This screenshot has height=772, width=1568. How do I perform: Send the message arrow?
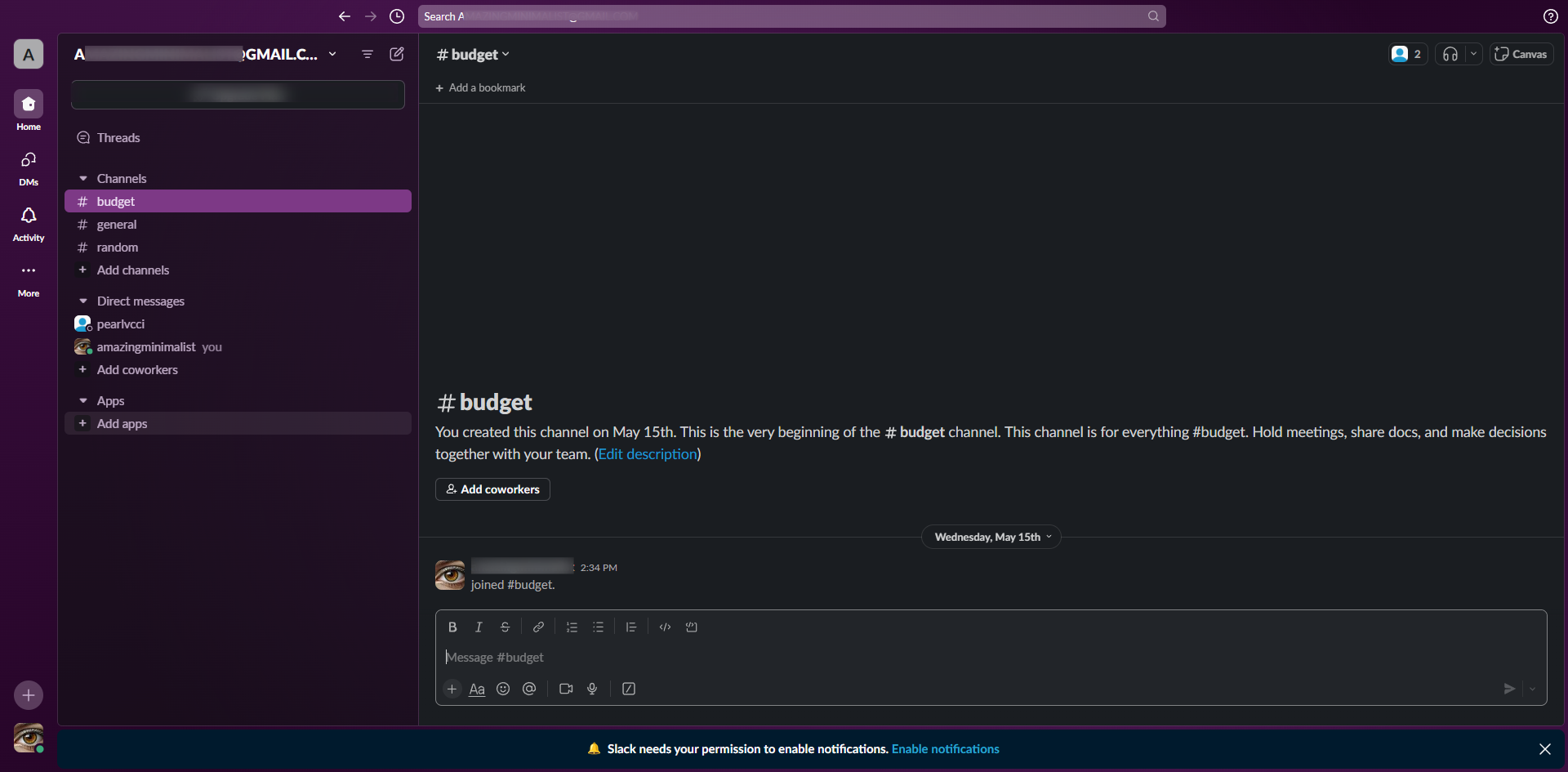pyautogui.click(x=1509, y=689)
